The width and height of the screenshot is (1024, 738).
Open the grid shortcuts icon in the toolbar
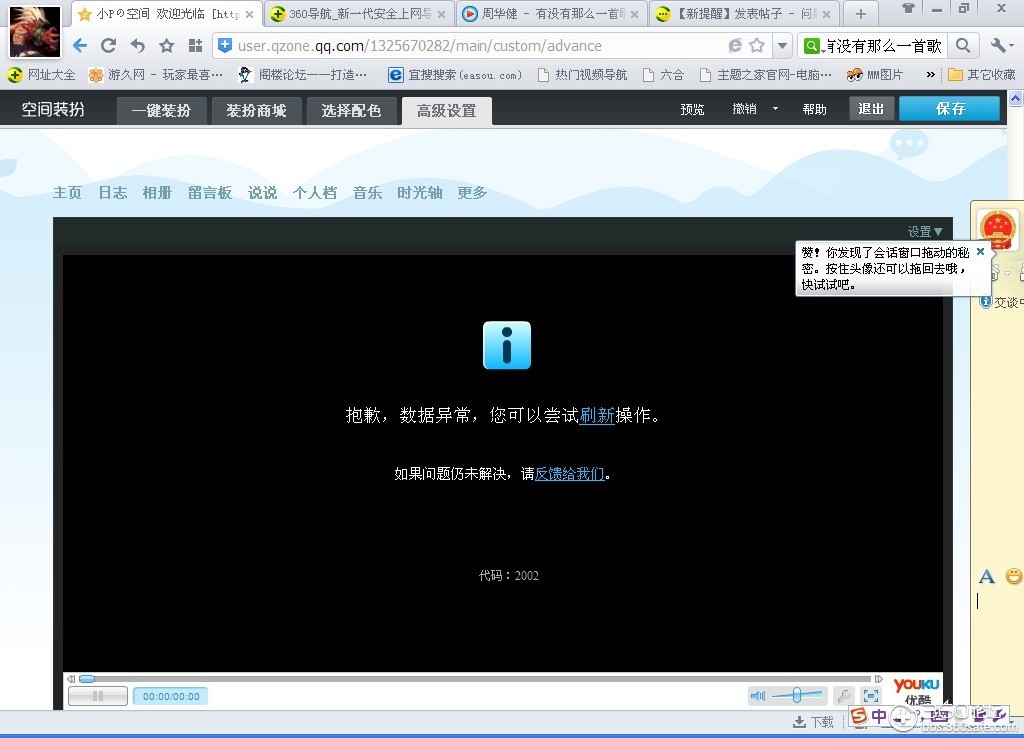(x=195, y=46)
